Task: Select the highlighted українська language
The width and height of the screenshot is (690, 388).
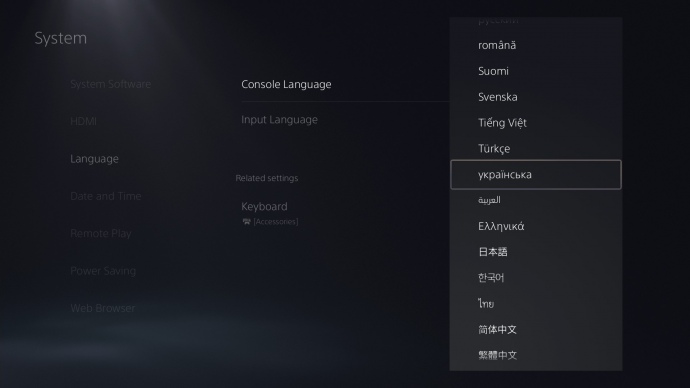Action: click(x=536, y=175)
